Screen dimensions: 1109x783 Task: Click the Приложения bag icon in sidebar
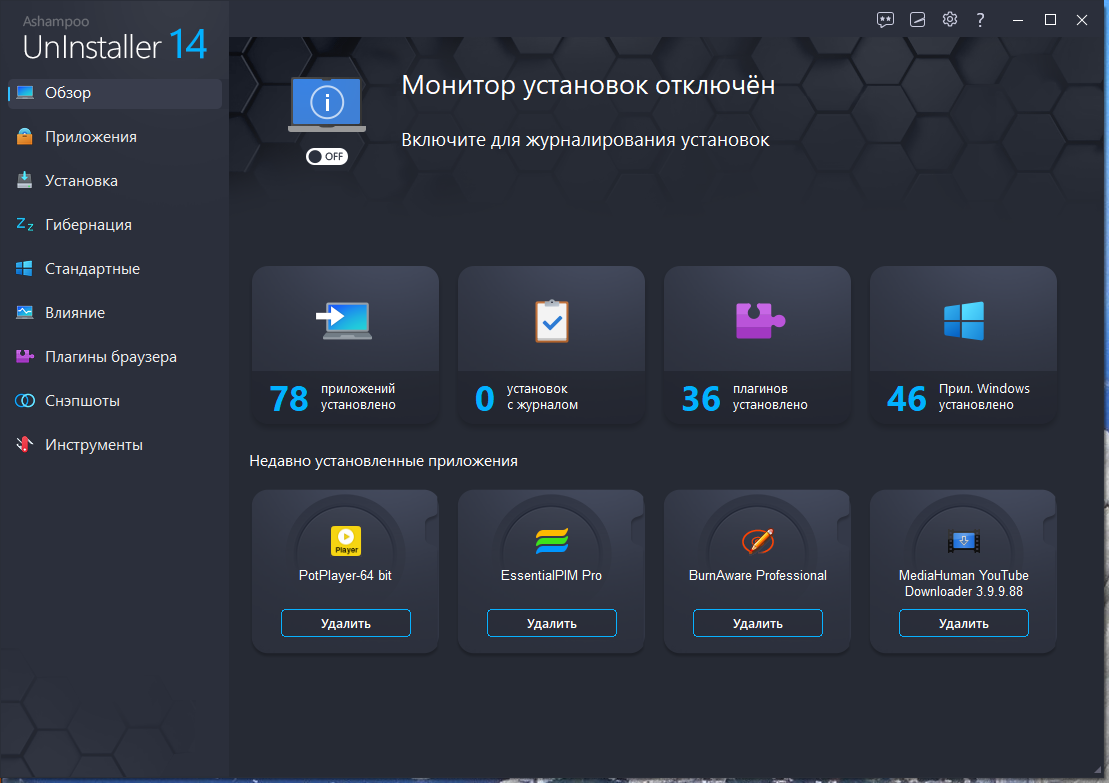click(25, 137)
